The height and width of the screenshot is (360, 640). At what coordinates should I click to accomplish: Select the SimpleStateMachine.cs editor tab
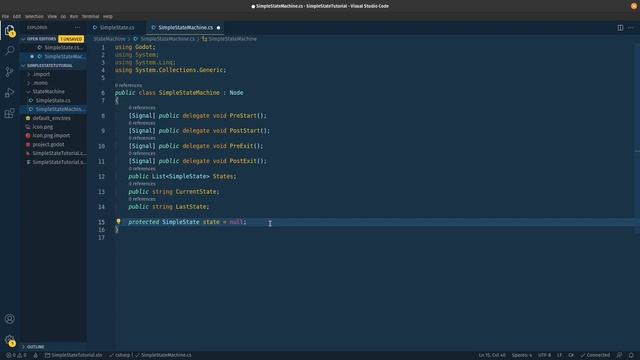[185, 27]
